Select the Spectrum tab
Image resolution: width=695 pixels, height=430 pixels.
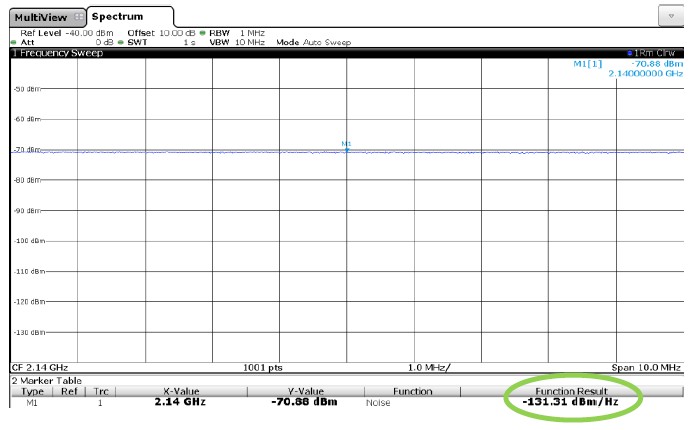(116, 17)
